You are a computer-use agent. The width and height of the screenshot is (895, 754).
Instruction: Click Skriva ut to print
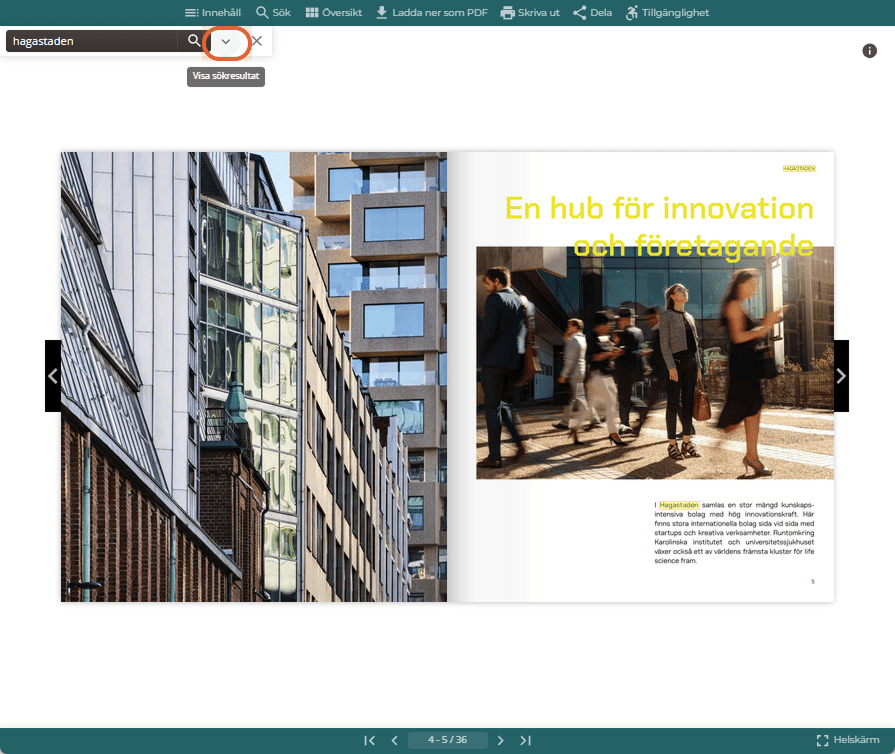(530, 13)
